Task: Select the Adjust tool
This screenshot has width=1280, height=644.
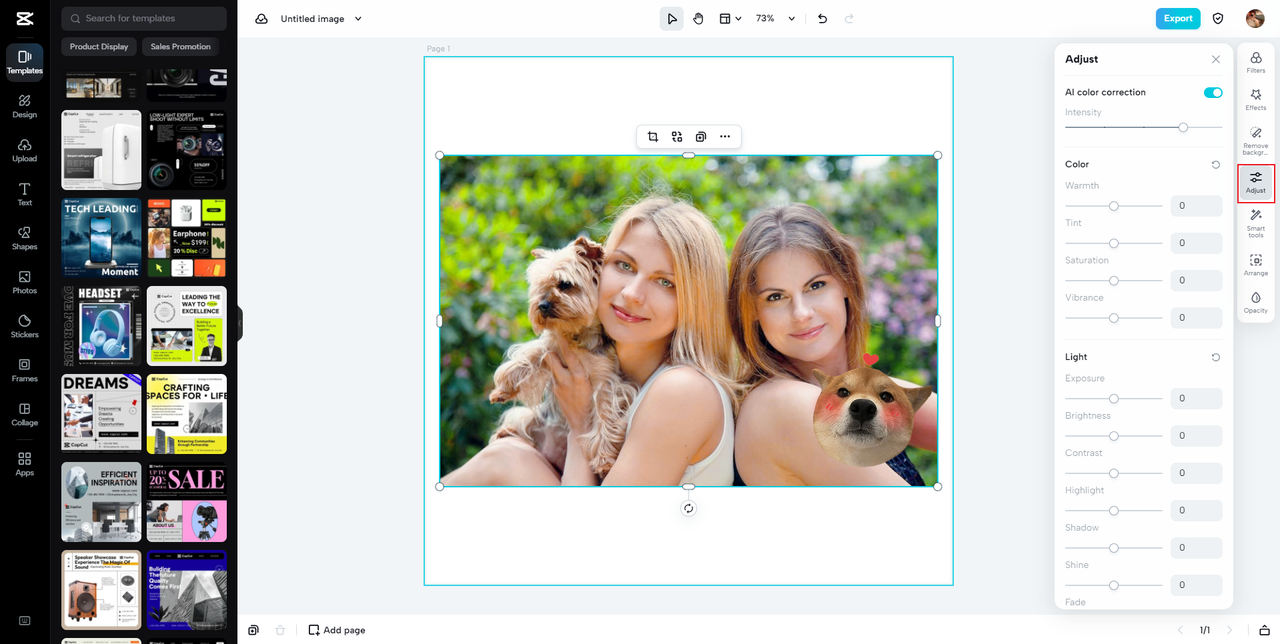Action: click(x=1256, y=183)
